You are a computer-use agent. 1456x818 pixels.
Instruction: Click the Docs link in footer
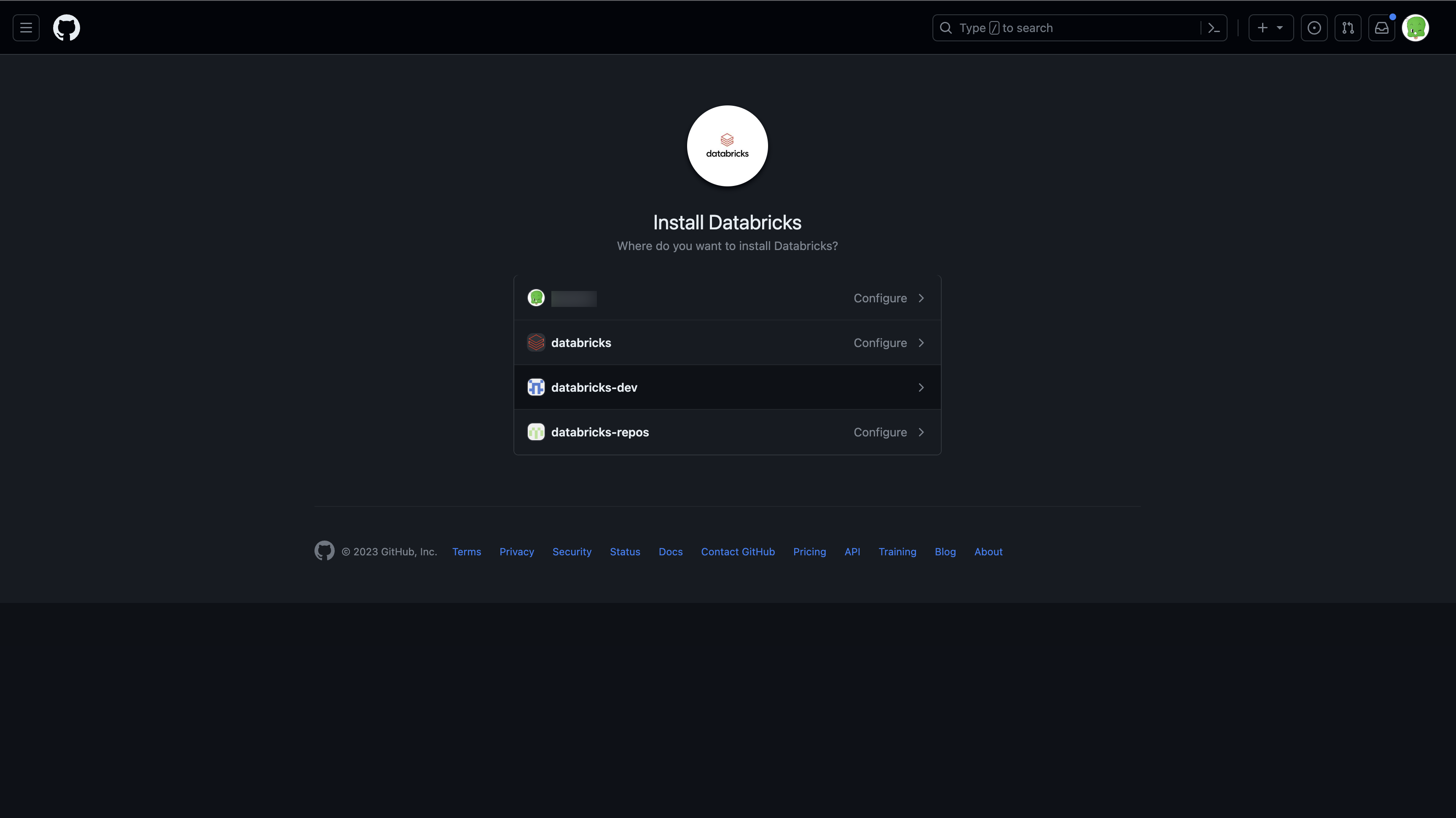tap(670, 552)
